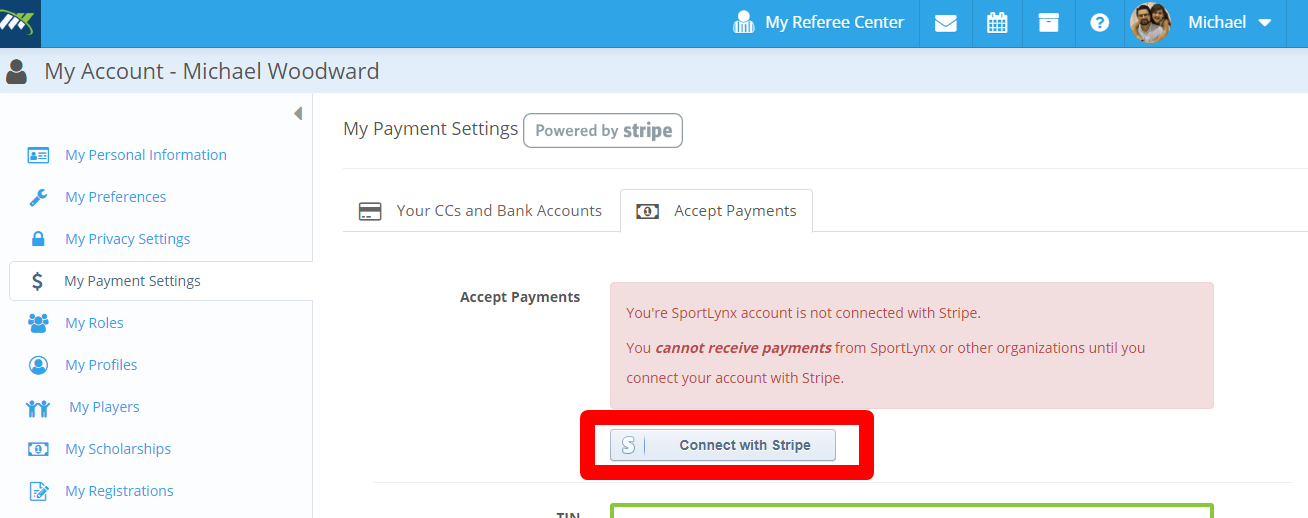Open the help question mark icon
1308x518 pixels.
coord(1100,23)
